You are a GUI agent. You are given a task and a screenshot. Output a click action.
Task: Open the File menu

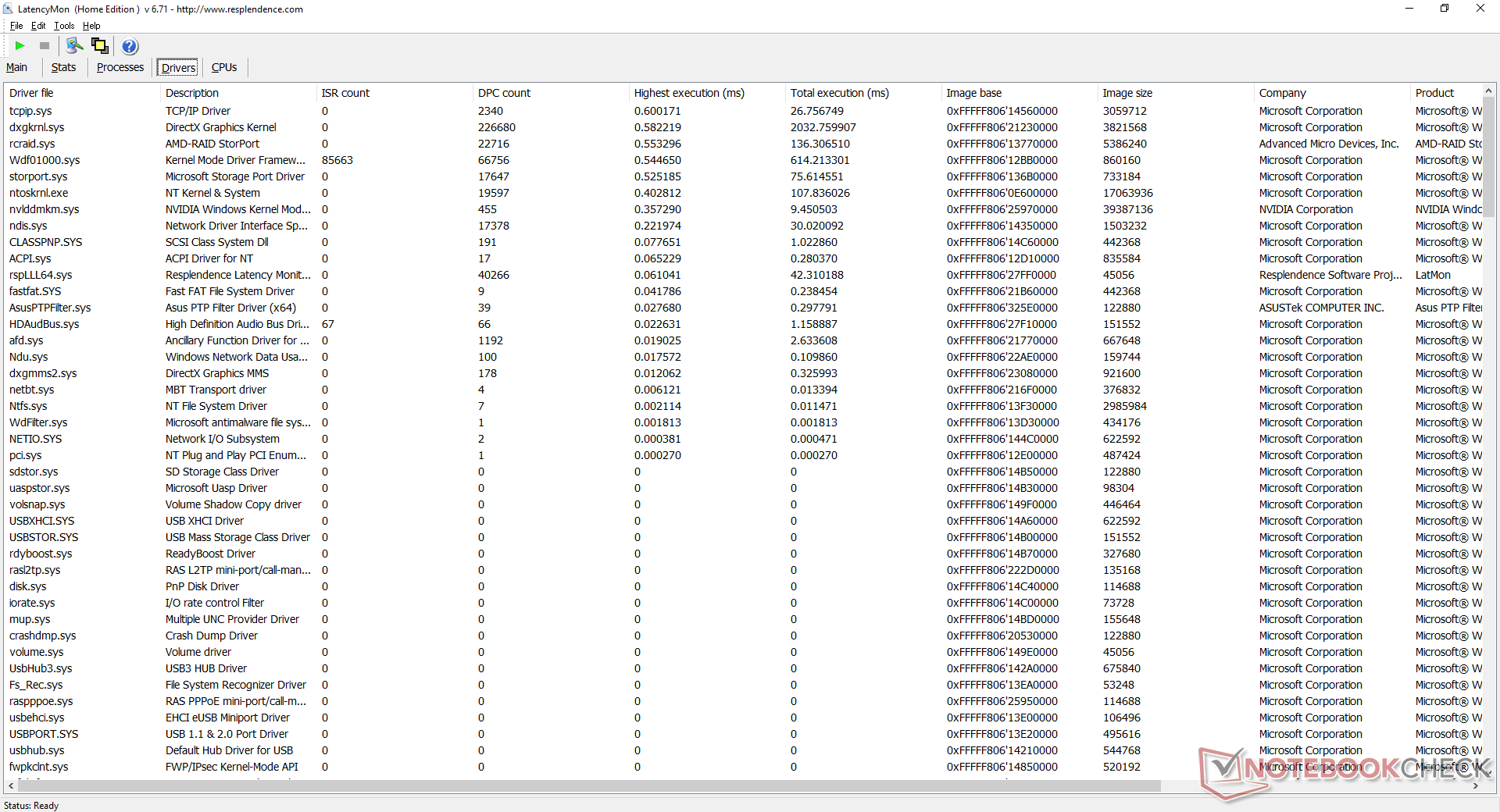click(x=16, y=26)
